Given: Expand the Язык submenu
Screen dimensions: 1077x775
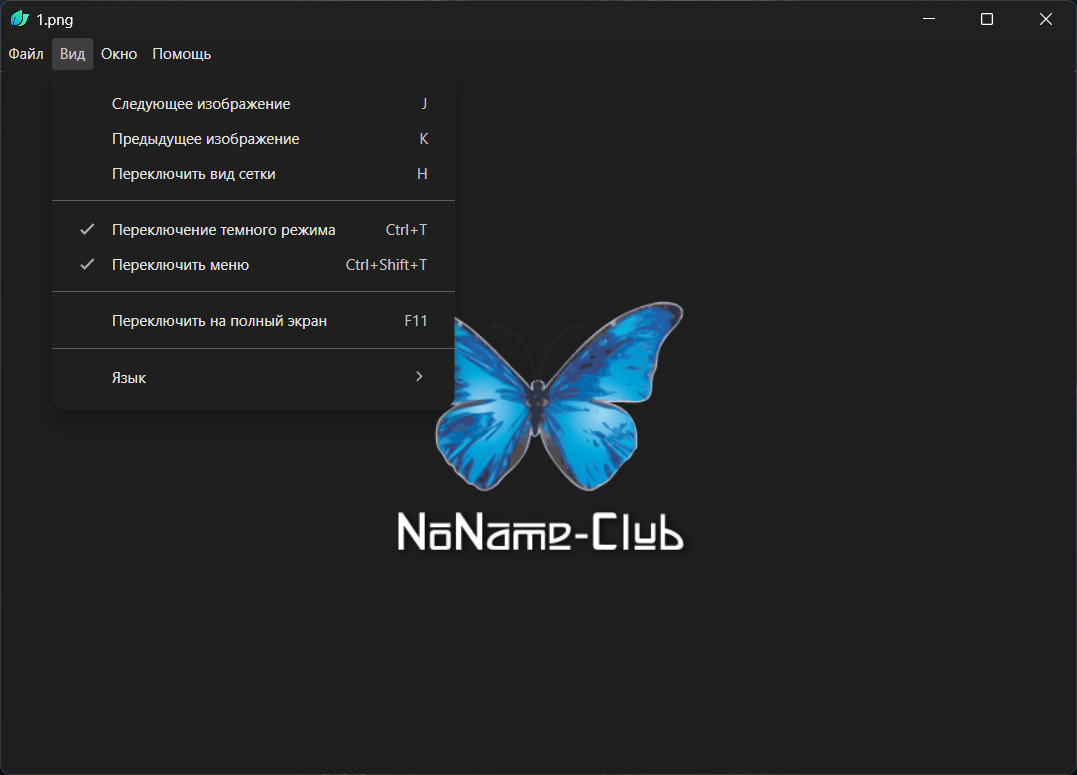Looking at the screenshot, I should (x=253, y=377).
